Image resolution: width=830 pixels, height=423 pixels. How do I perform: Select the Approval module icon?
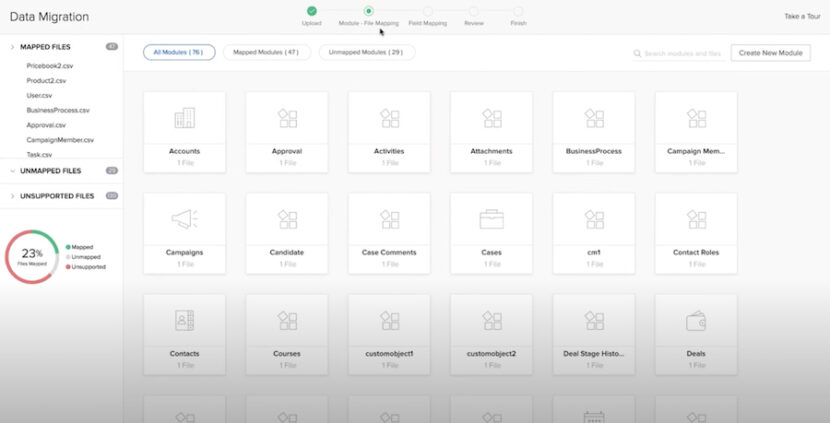click(287, 118)
